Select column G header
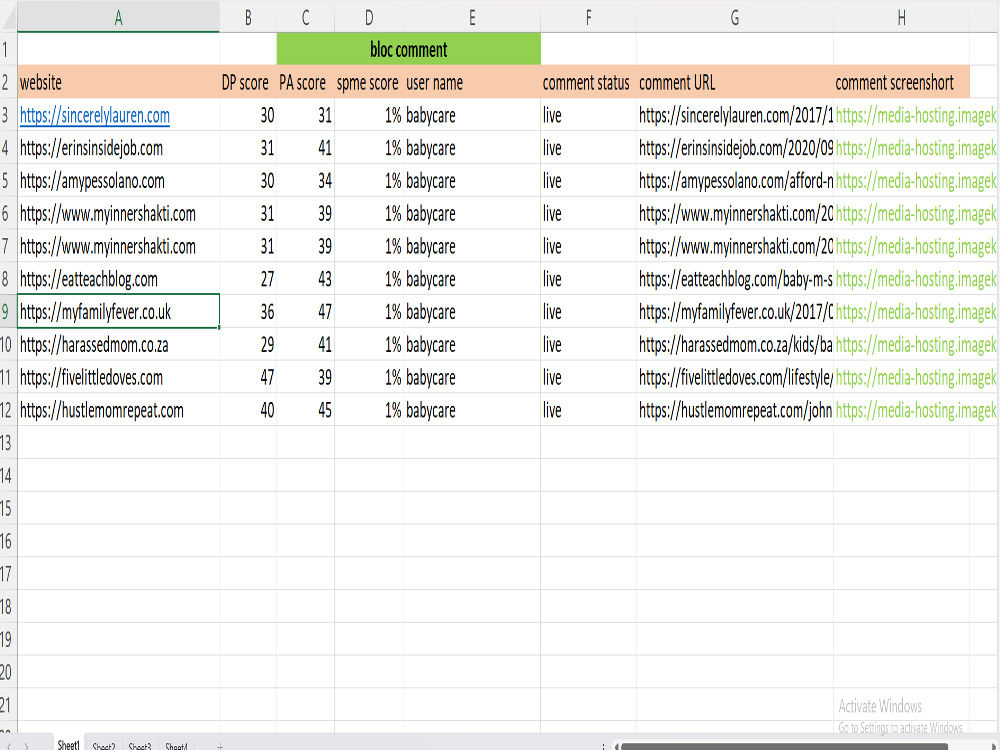The width and height of the screenshot is (1000, 750). point(735,17)
